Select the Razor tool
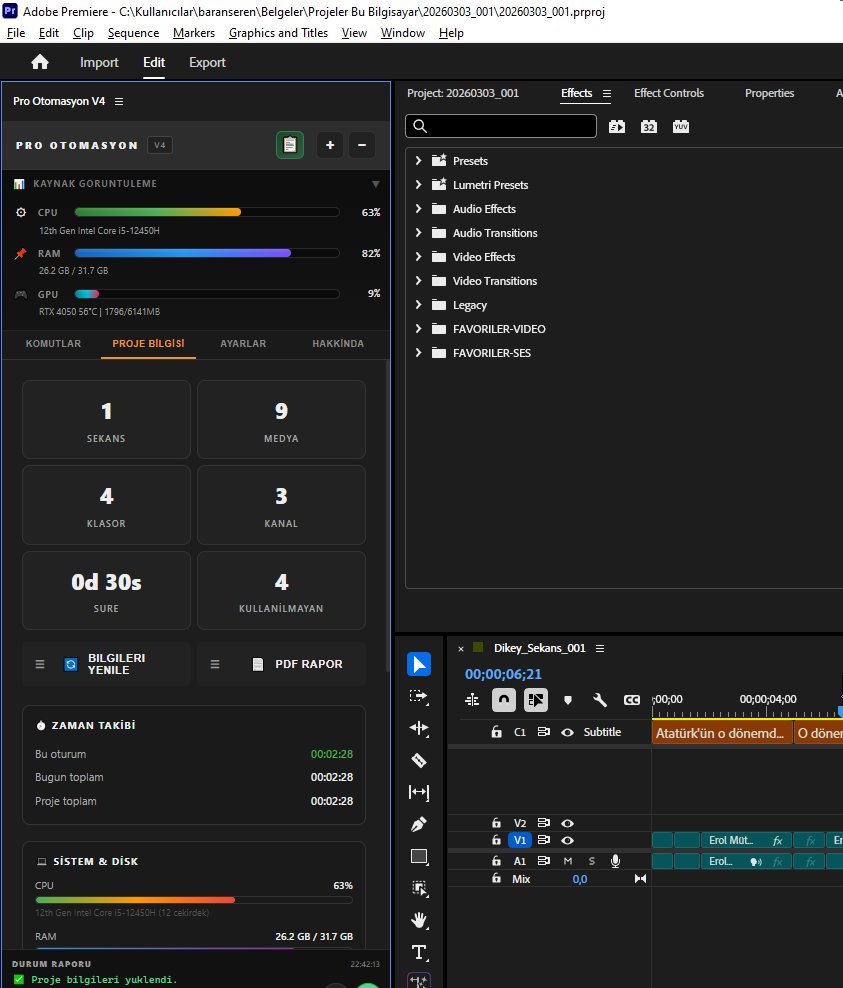The width and height of the screenshot is (843, 988). coord(419,761)
